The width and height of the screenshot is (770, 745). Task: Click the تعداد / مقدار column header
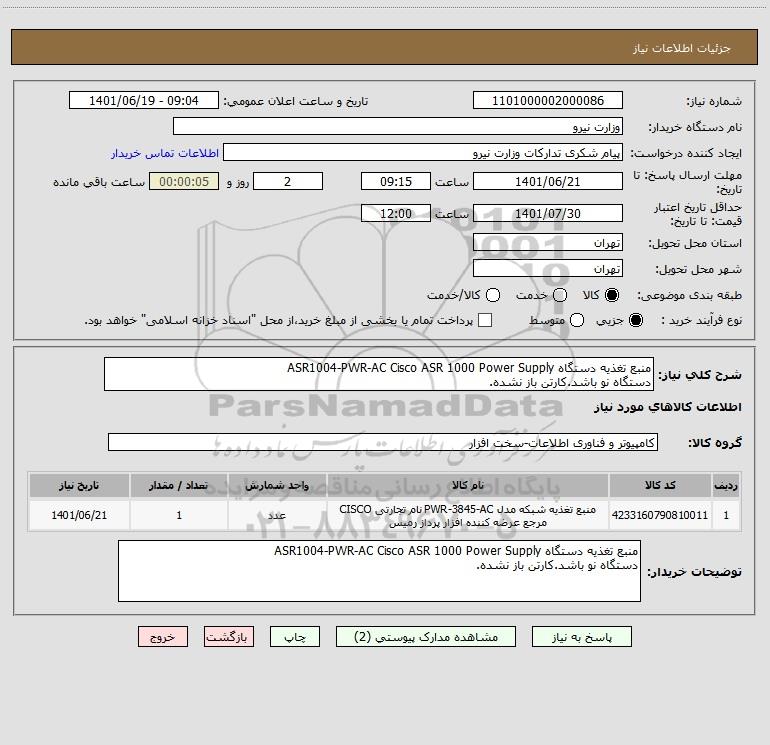click(x=179, y=485)
